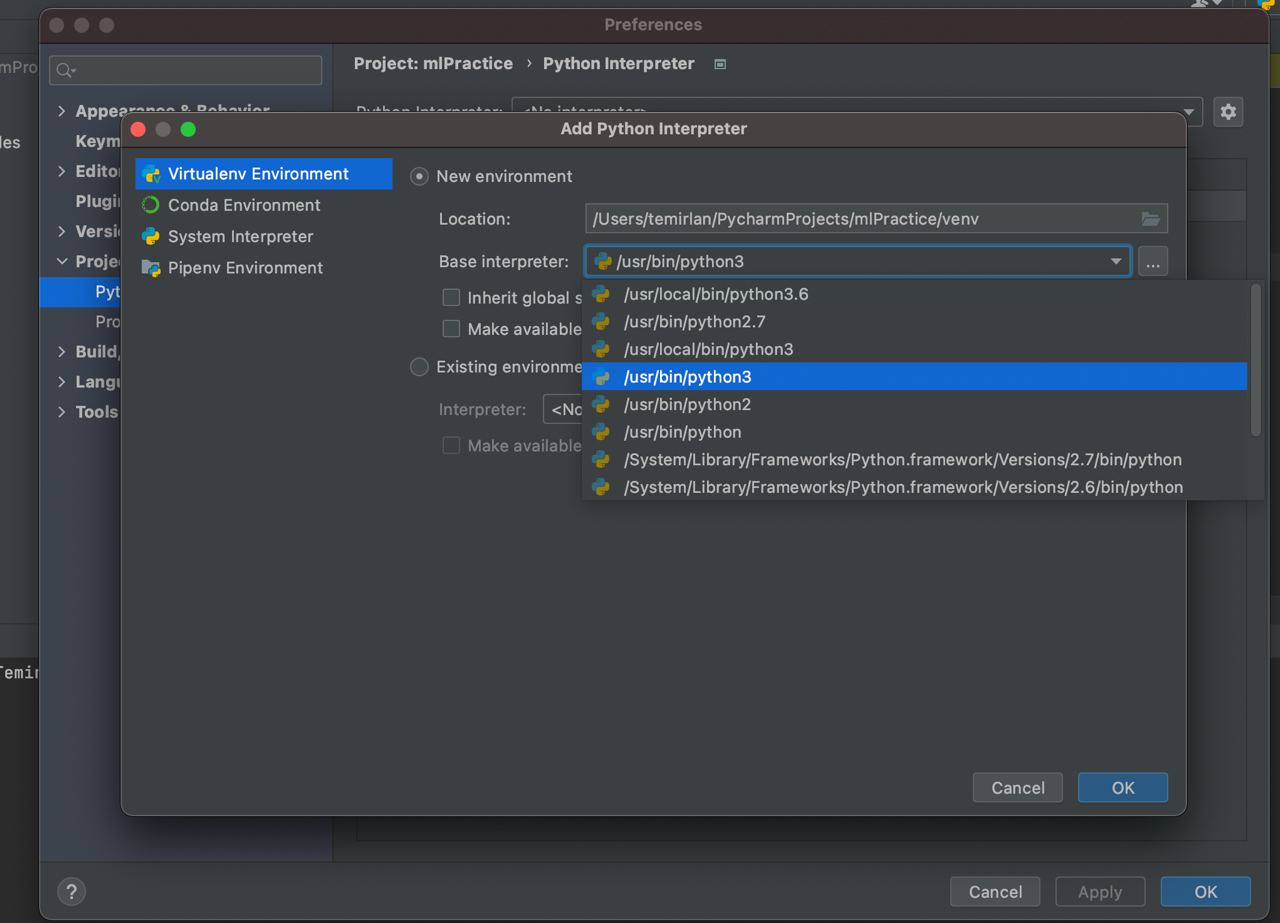
Task: Click OK in Add Python Interpreter dialog
Action: [1123, 788]
